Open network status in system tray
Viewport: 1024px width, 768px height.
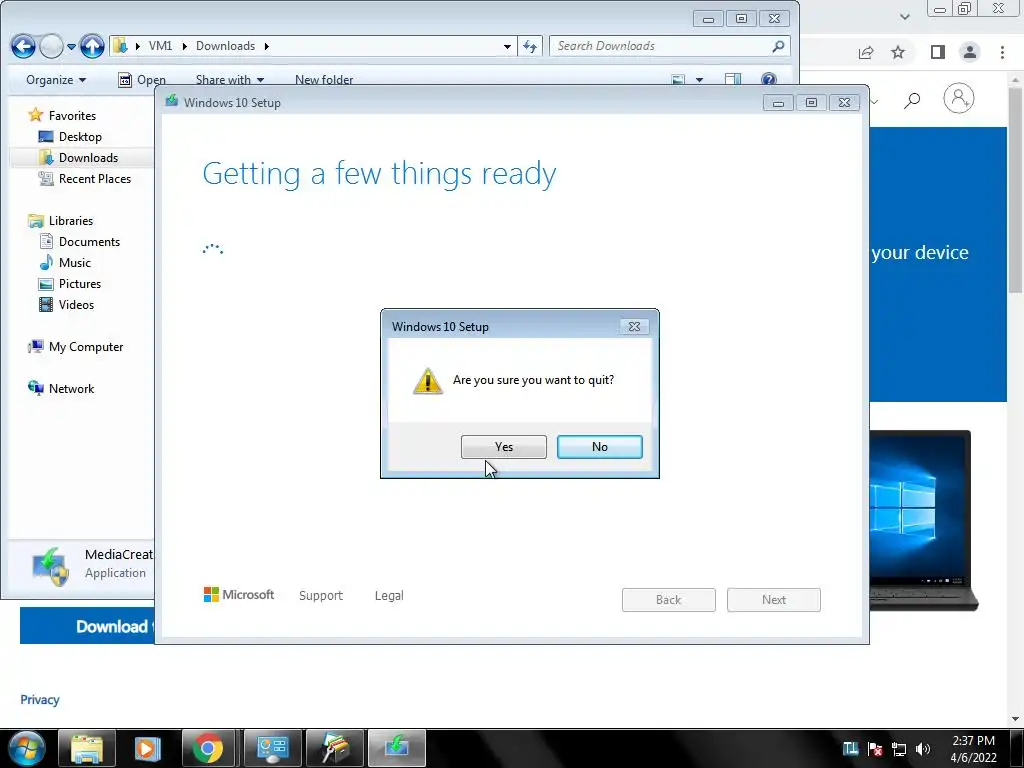899,749
